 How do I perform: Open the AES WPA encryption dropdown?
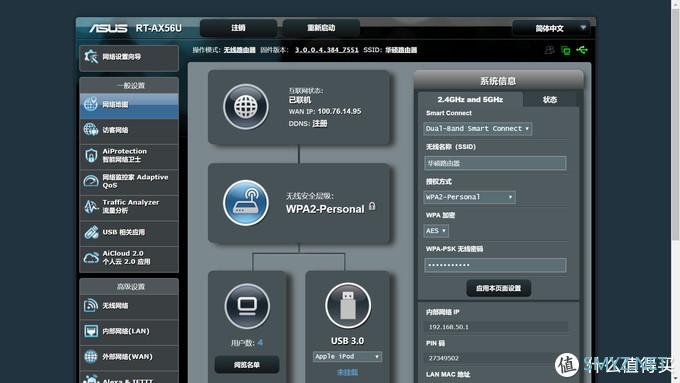[x=436, y=231]
